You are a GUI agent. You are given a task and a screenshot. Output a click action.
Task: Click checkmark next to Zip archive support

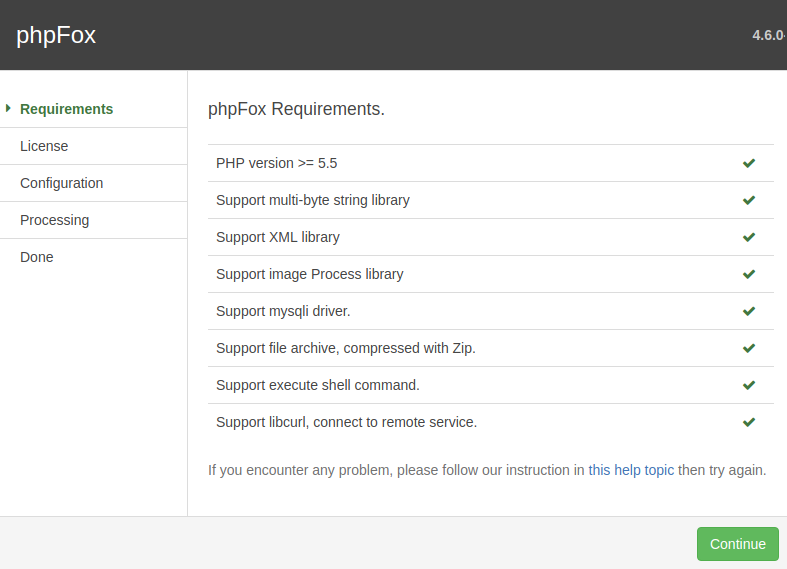748,348
